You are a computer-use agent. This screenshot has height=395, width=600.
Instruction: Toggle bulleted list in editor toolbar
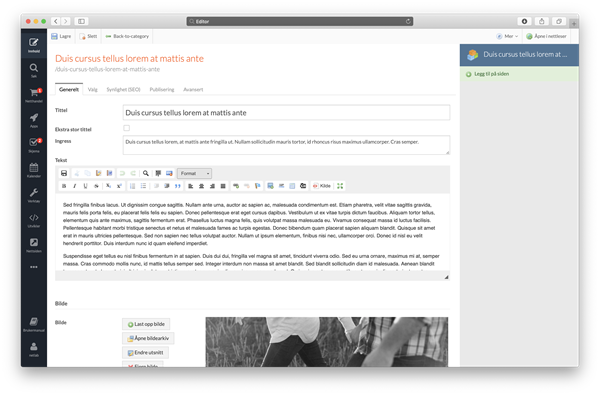(143, 186)
